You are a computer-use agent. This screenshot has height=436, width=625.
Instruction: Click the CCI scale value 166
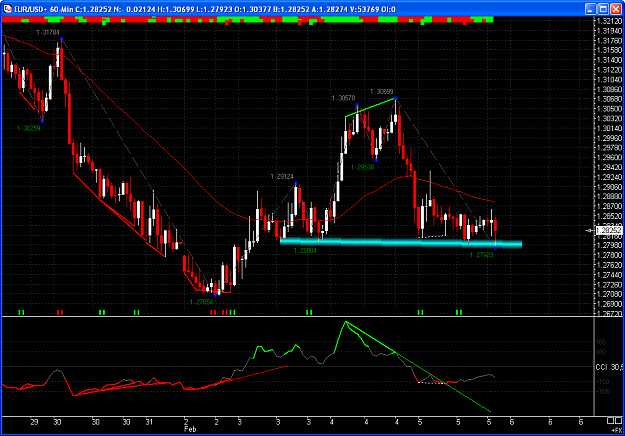pyautogui.click(x=601, y=342)
